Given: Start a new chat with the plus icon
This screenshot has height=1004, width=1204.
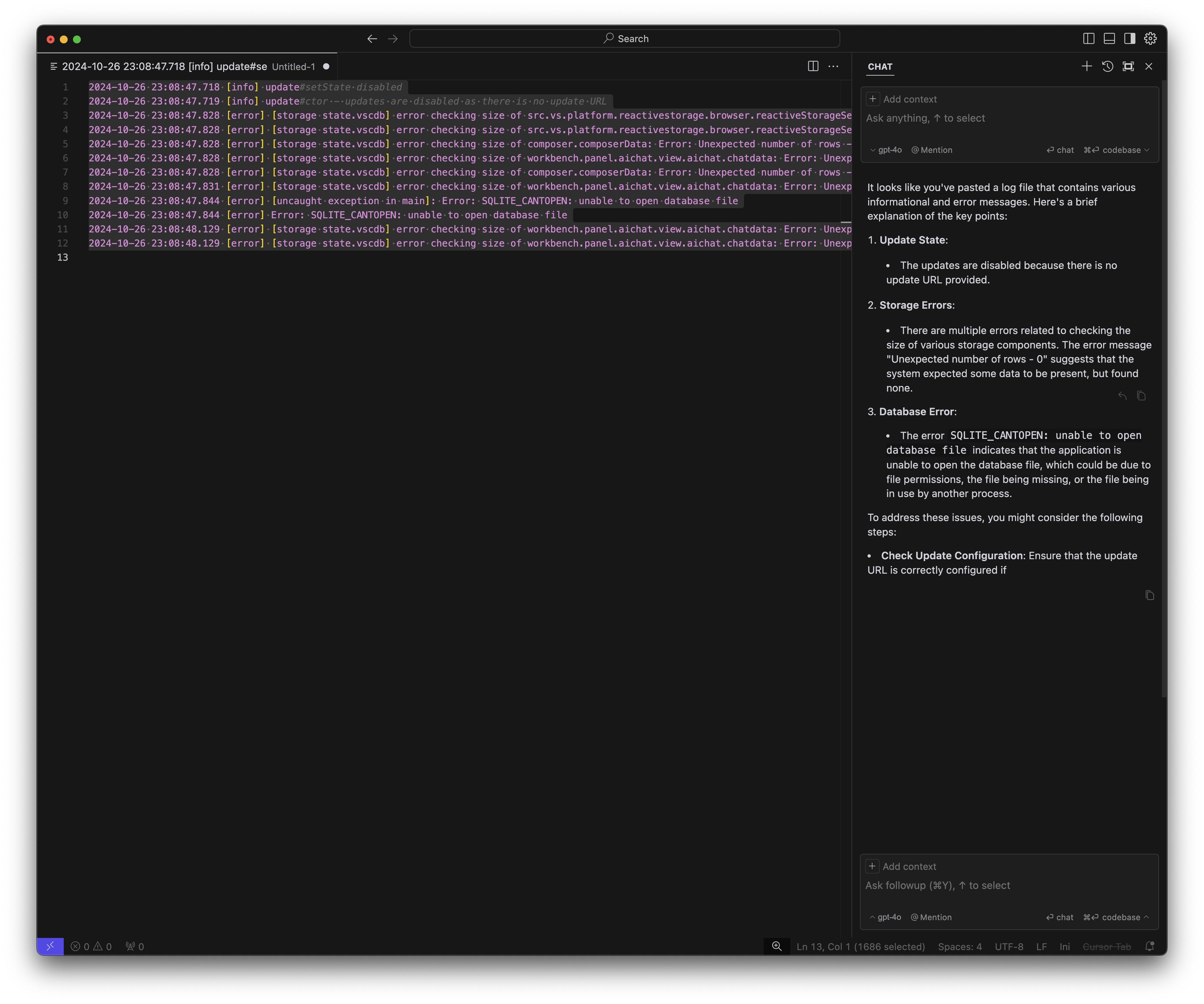Looking at the screenshot, I should coord(1086,66).
